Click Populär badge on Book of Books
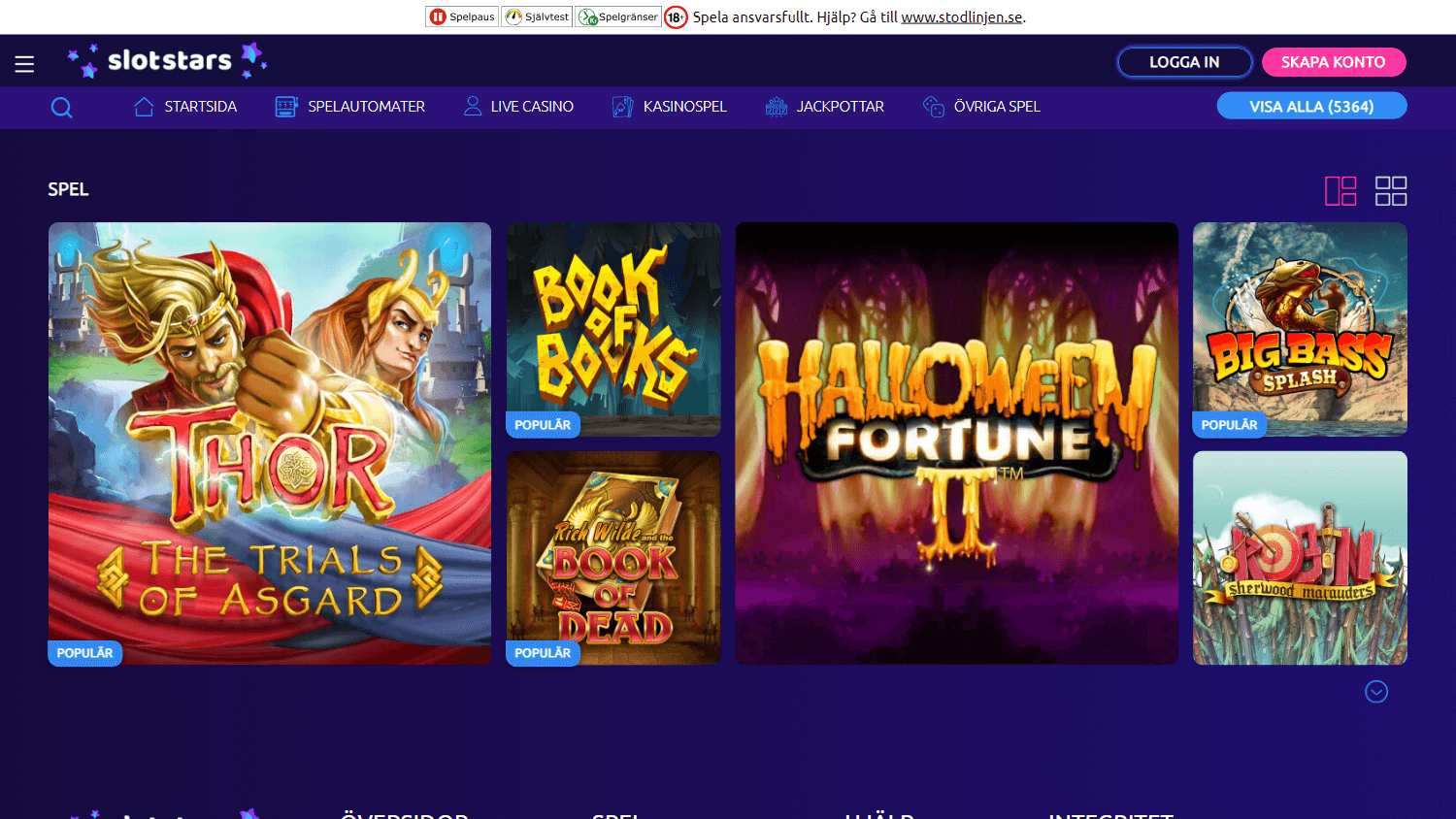 coord(544,425)
